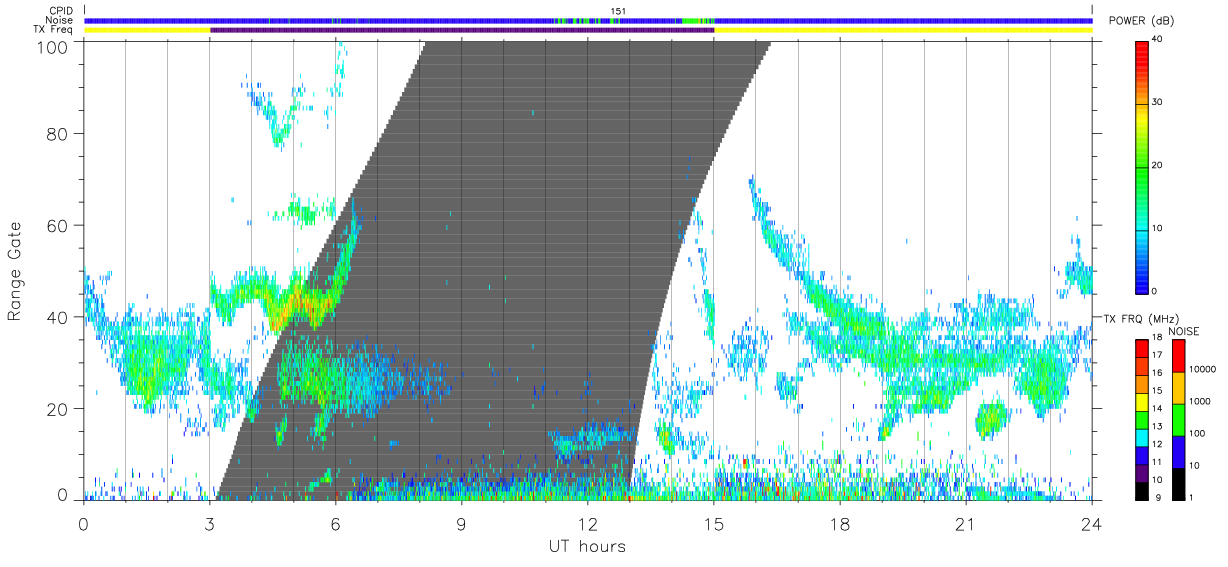Click the UT hours axis title
The image size is (1228, 567).
pos(587,546)
